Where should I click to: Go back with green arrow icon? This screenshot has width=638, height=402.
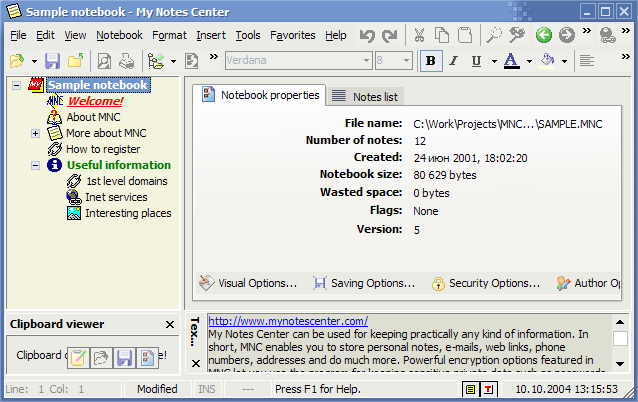[544, 35]
